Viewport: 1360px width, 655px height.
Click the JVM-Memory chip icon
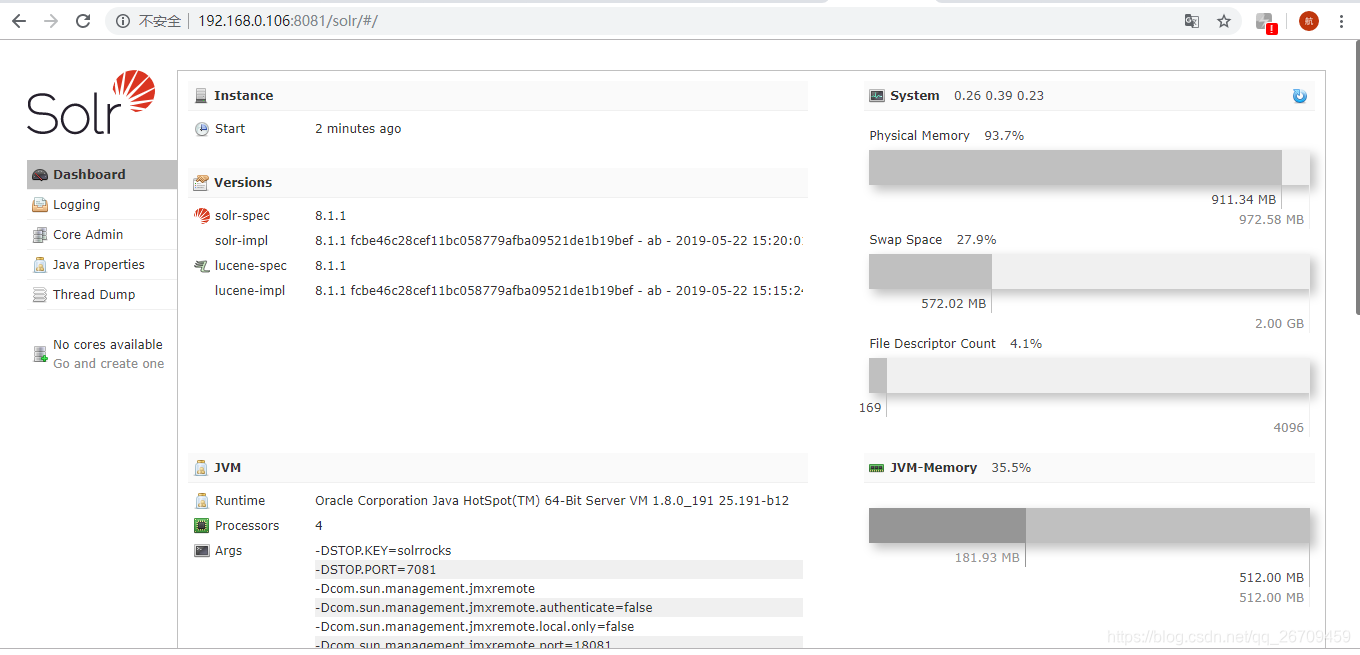pyautogui.click(x=877, y=468)
